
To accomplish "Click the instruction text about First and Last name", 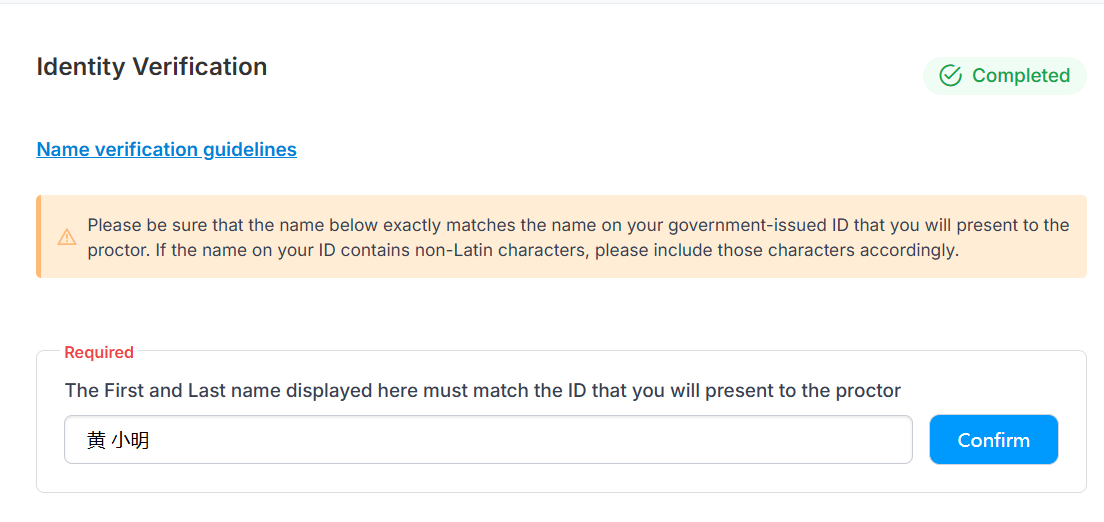I will tap(483, 390).
